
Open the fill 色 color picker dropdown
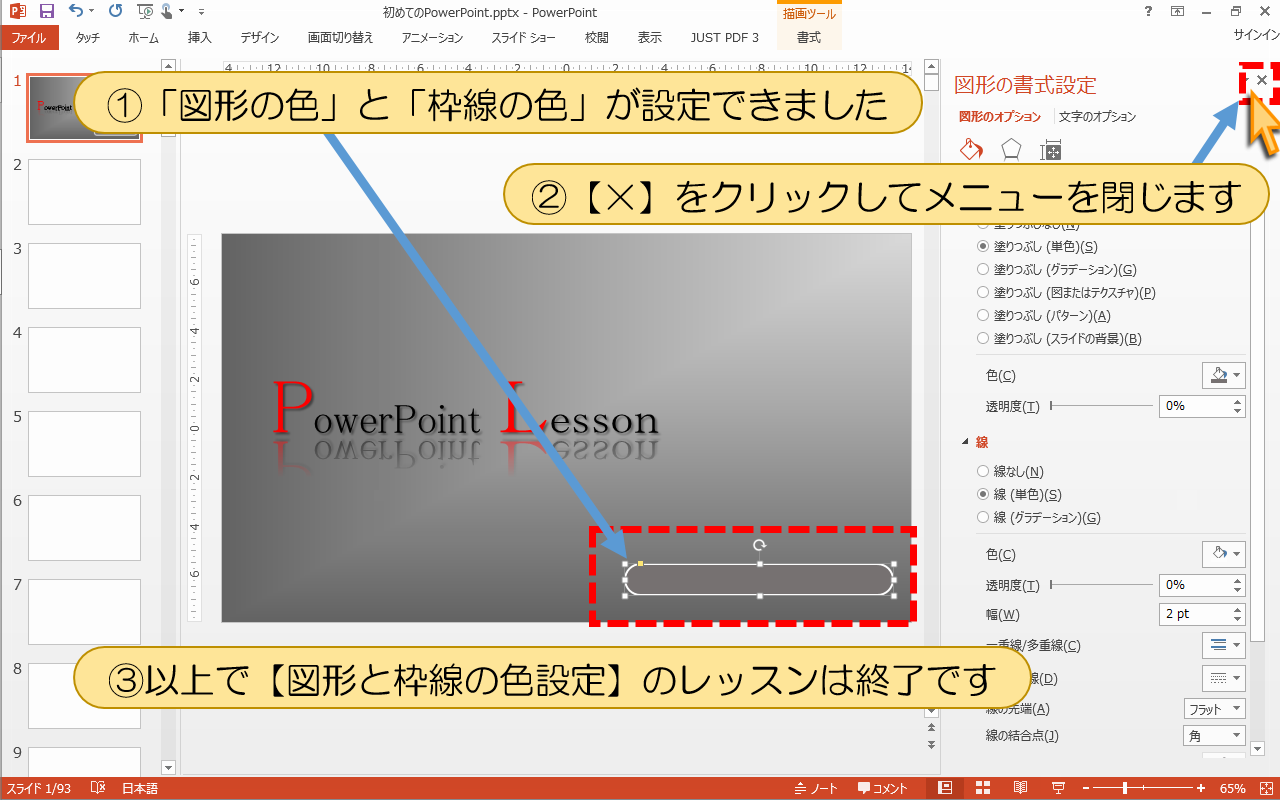pyautogui.click(x=1224, y=375)
